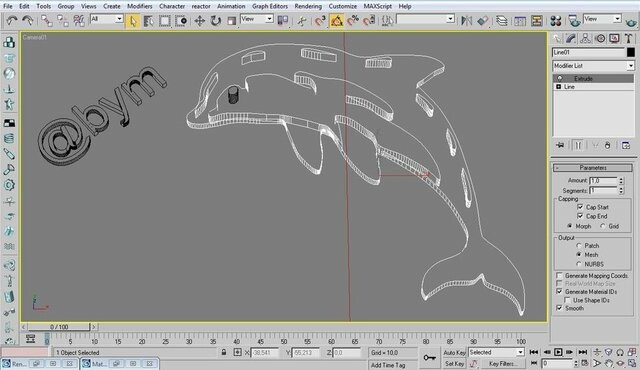Uncheck the Cap Start checkbox
Image resolution: width=640 pixels, height=370 pixels.
tap(580, 207)
